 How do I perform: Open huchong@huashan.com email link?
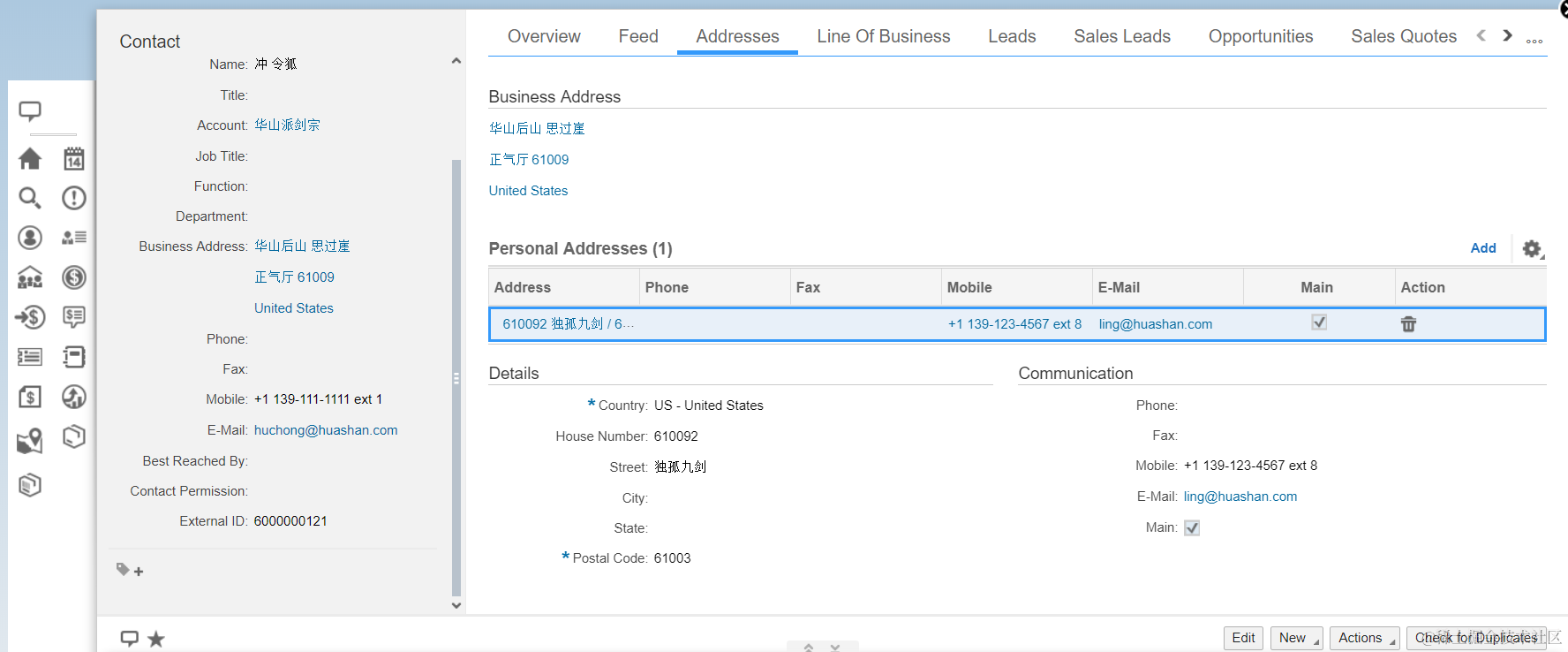click(326, 430)
